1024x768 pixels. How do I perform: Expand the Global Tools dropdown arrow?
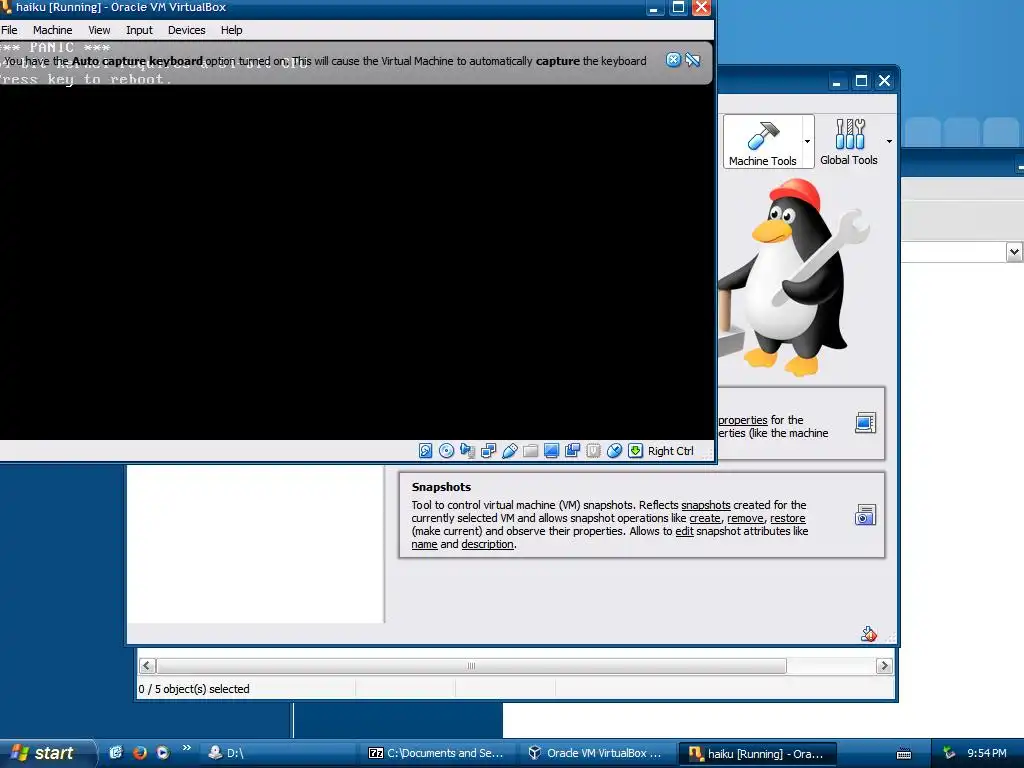889,142
